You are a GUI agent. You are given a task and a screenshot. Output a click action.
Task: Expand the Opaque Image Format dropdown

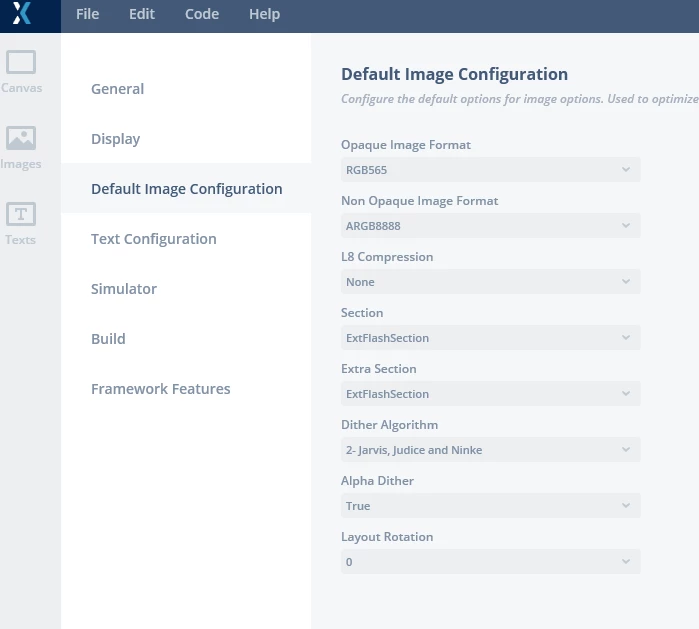[490, 170]
